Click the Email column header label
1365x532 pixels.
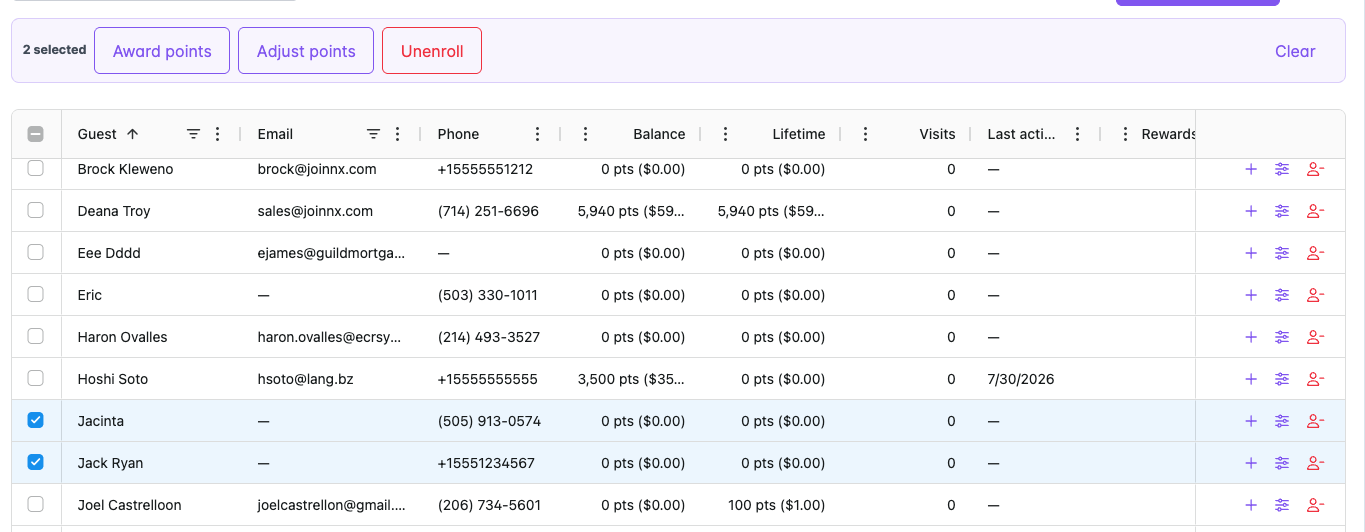[x=275, y=134]
